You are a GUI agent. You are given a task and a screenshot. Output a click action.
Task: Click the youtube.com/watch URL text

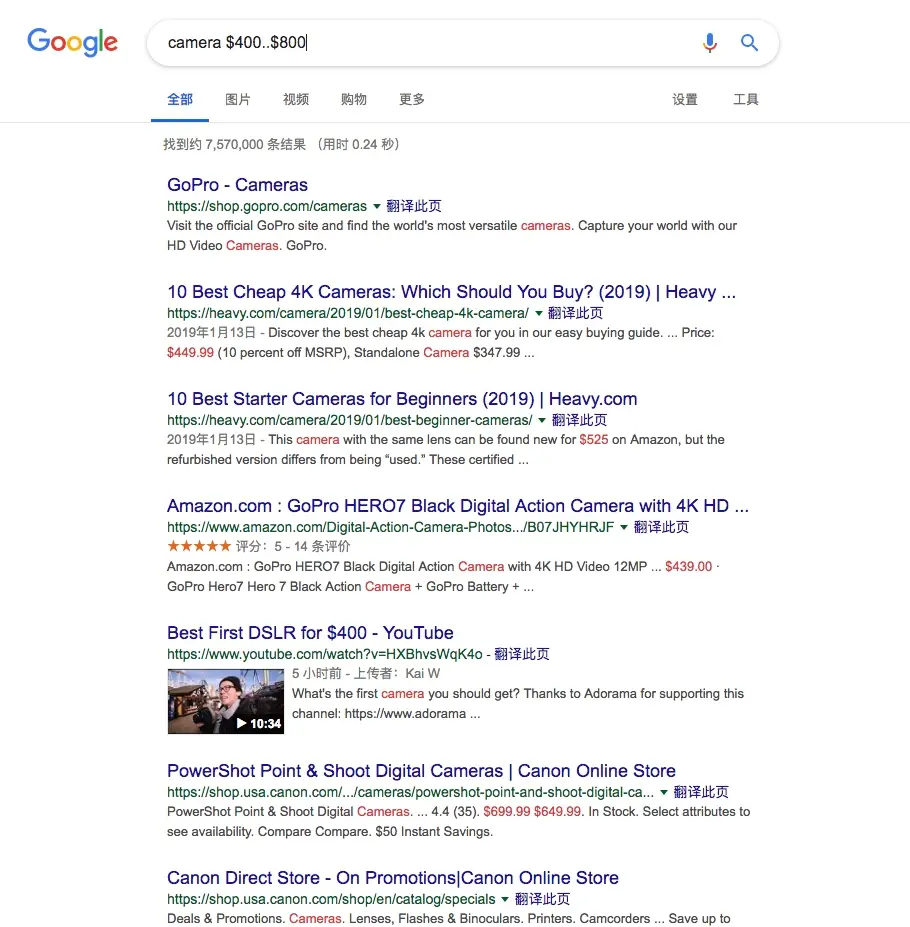(325, 654)
